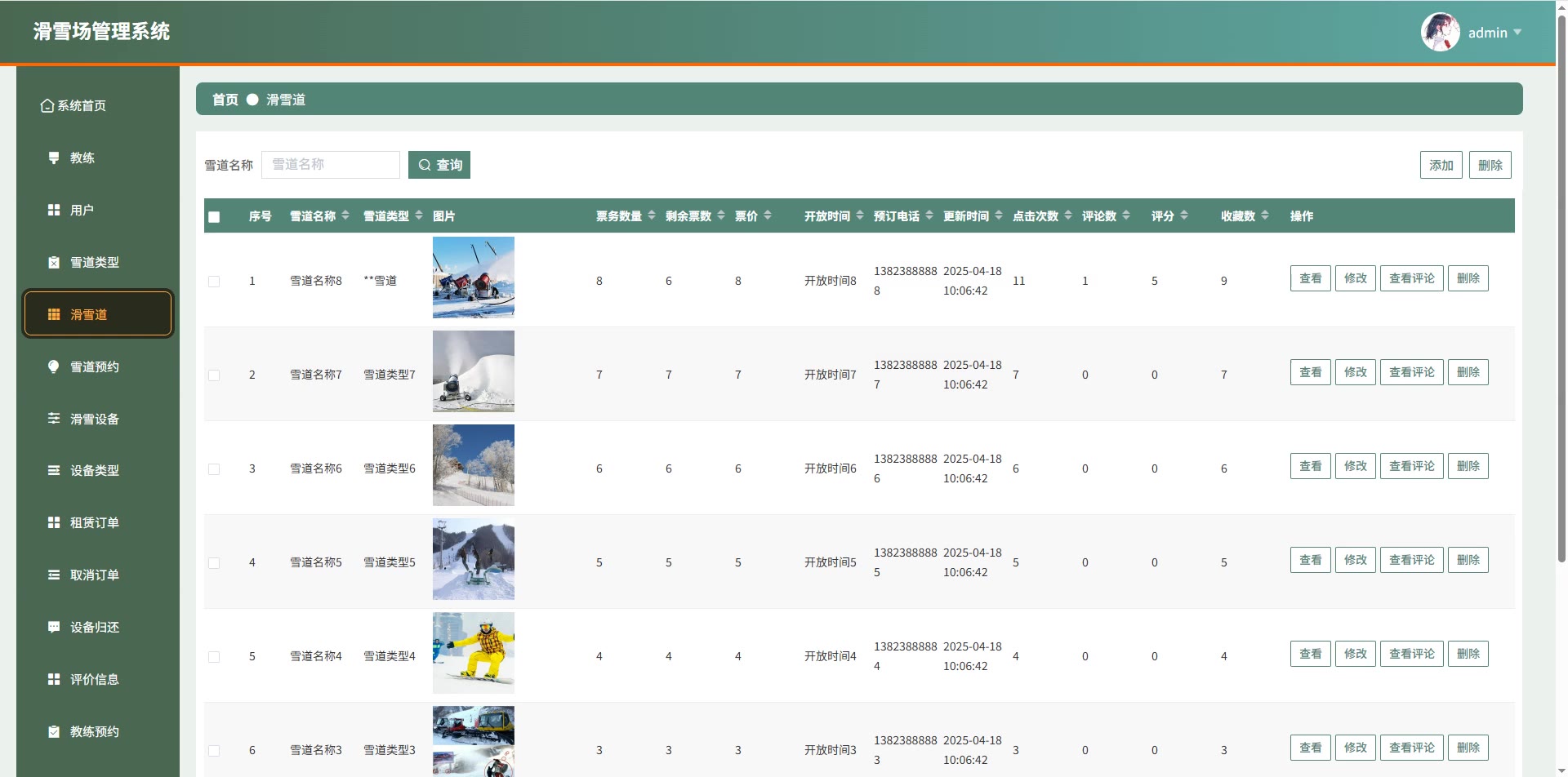The width and height of the screenshot is (1568, 777).
Task: Click the home icon beside 系统首页
Action: (x=47, y=106)
